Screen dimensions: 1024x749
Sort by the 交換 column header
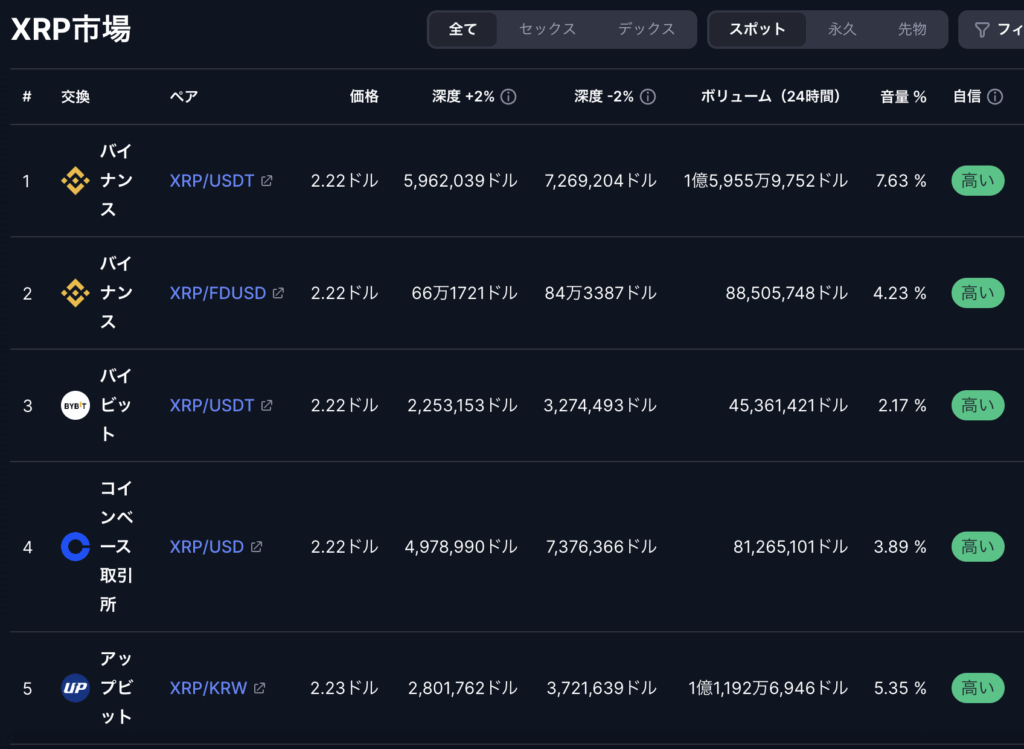point(75,97)
